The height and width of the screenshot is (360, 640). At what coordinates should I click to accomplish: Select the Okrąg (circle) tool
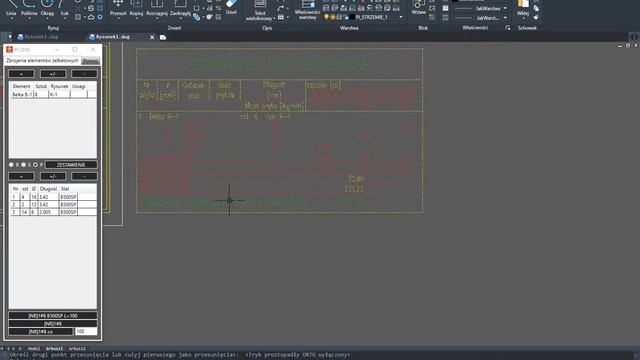pyautogui.click(x=47, y=7)
